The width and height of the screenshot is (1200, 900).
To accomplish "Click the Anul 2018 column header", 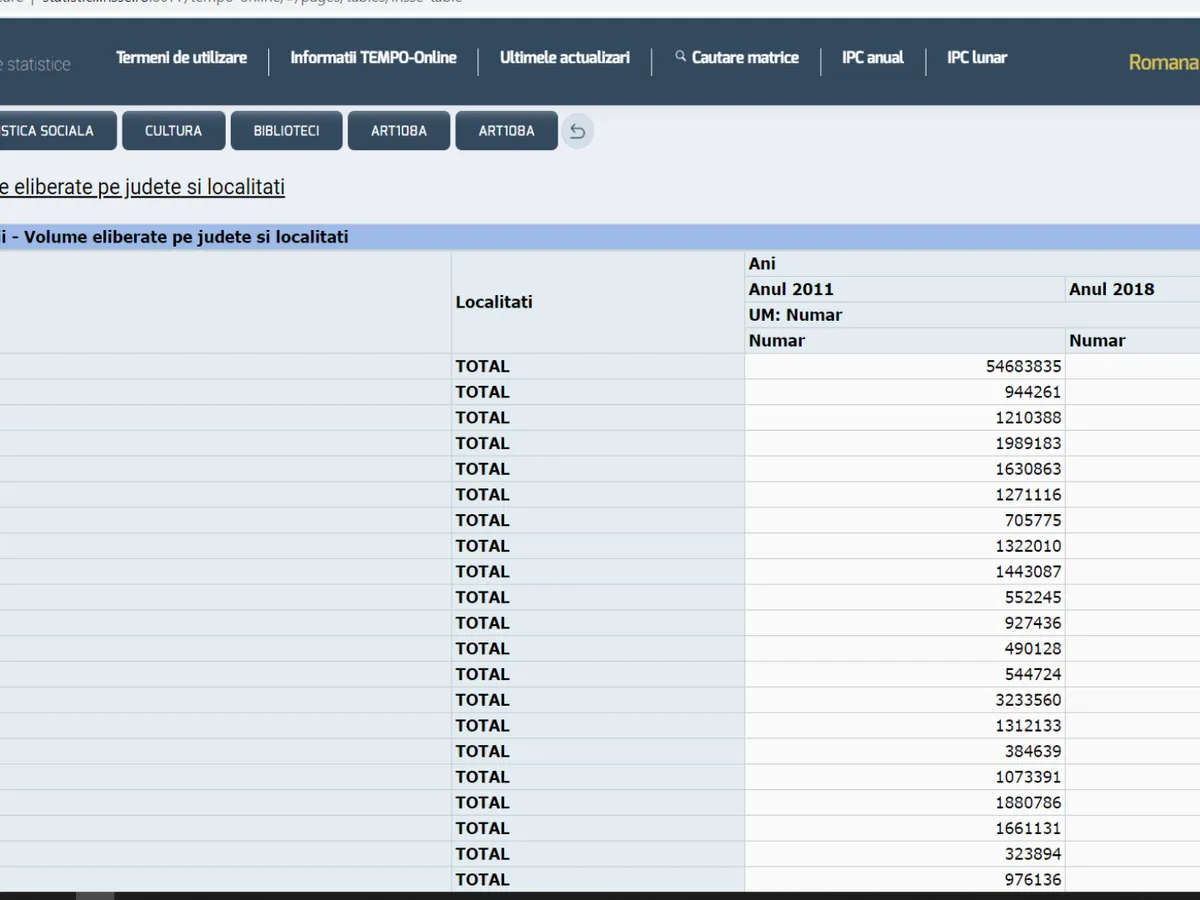I will pos(1111,289).
